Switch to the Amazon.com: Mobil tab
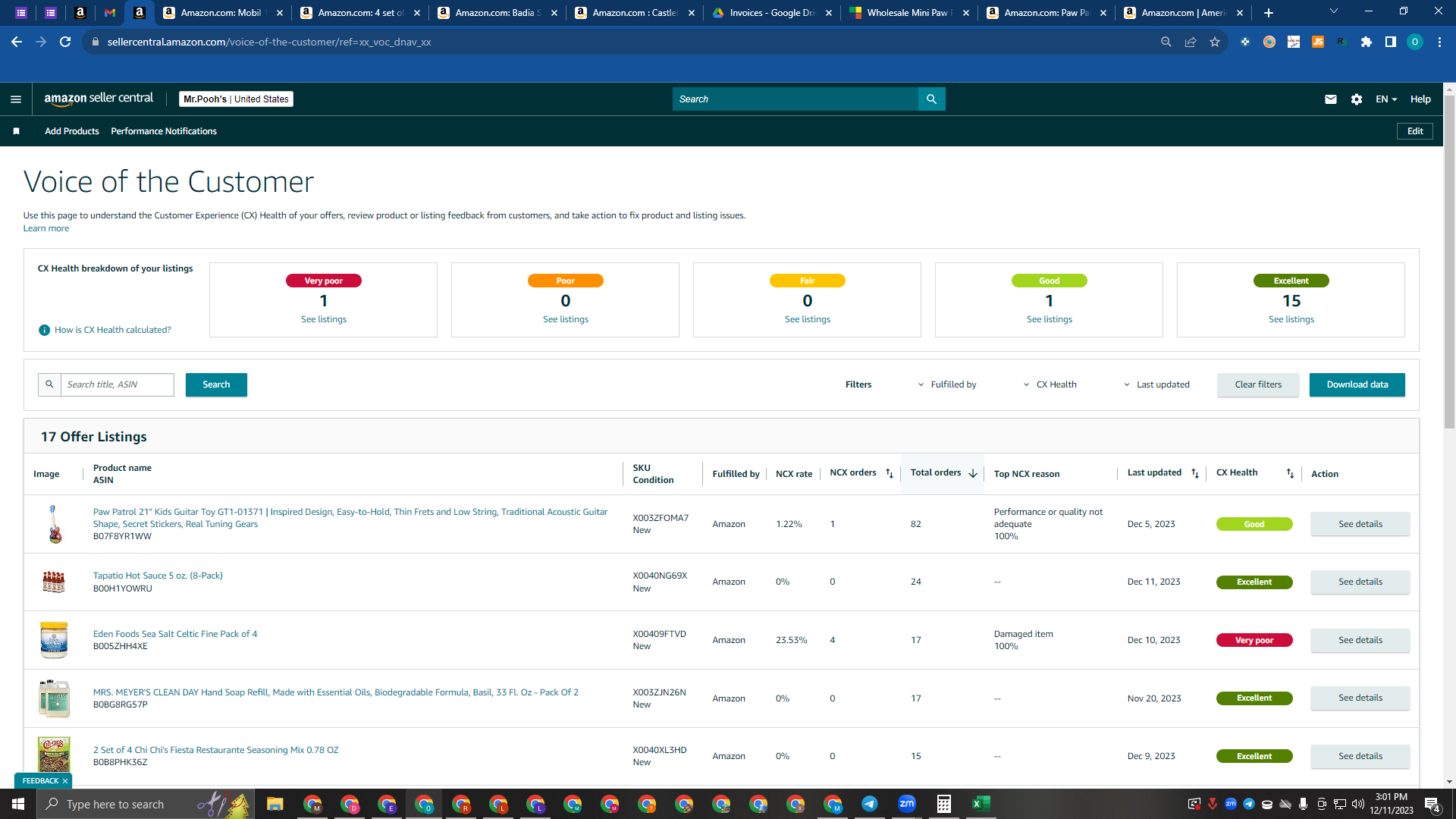This screenshot has height=819, width=1456. coord(223,13)
